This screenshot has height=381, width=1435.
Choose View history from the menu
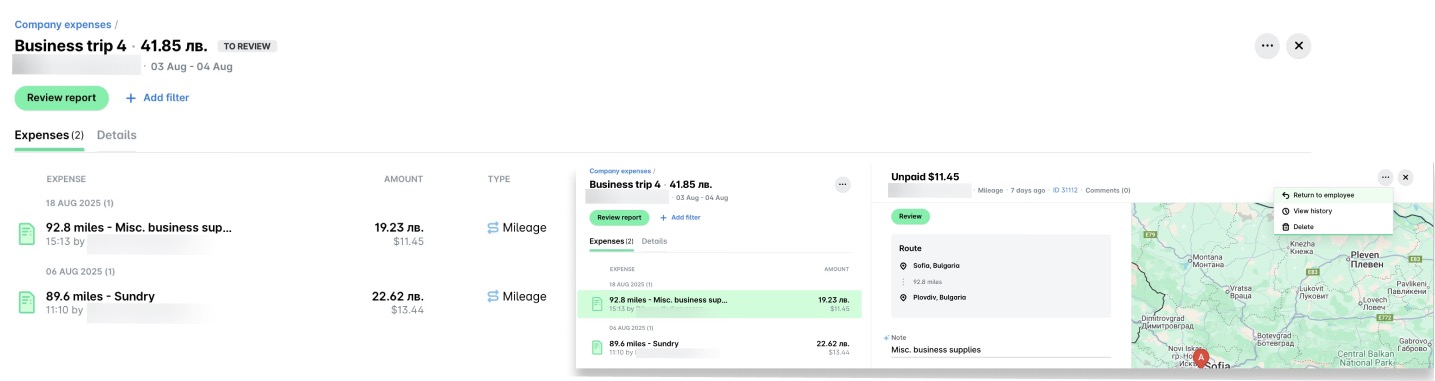pos(1332,211)
